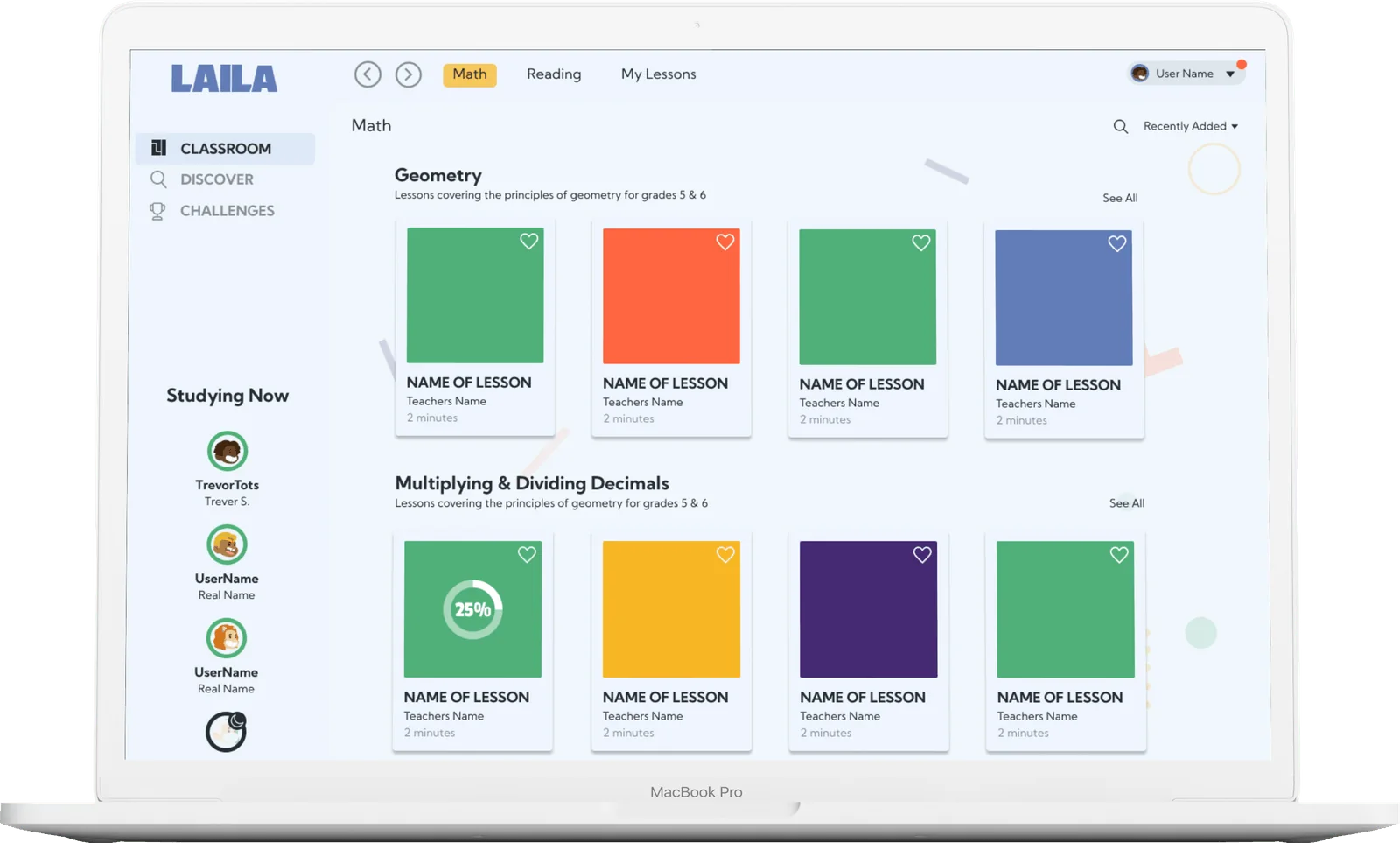Click the LAILA logo

(224, 79)
